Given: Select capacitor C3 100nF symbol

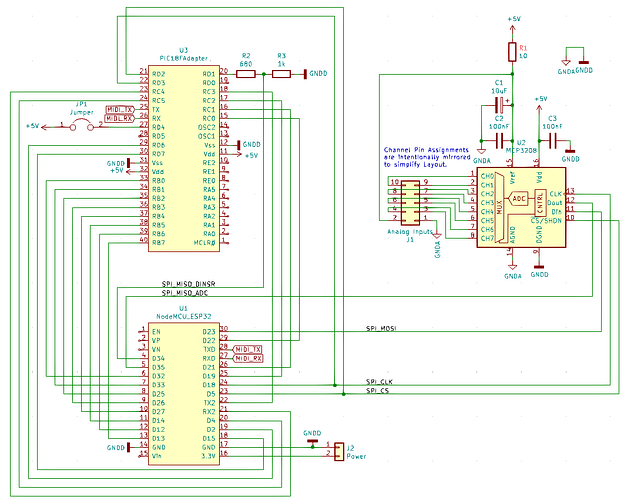Looking at the screenshot, I should [x=553, y=141].
